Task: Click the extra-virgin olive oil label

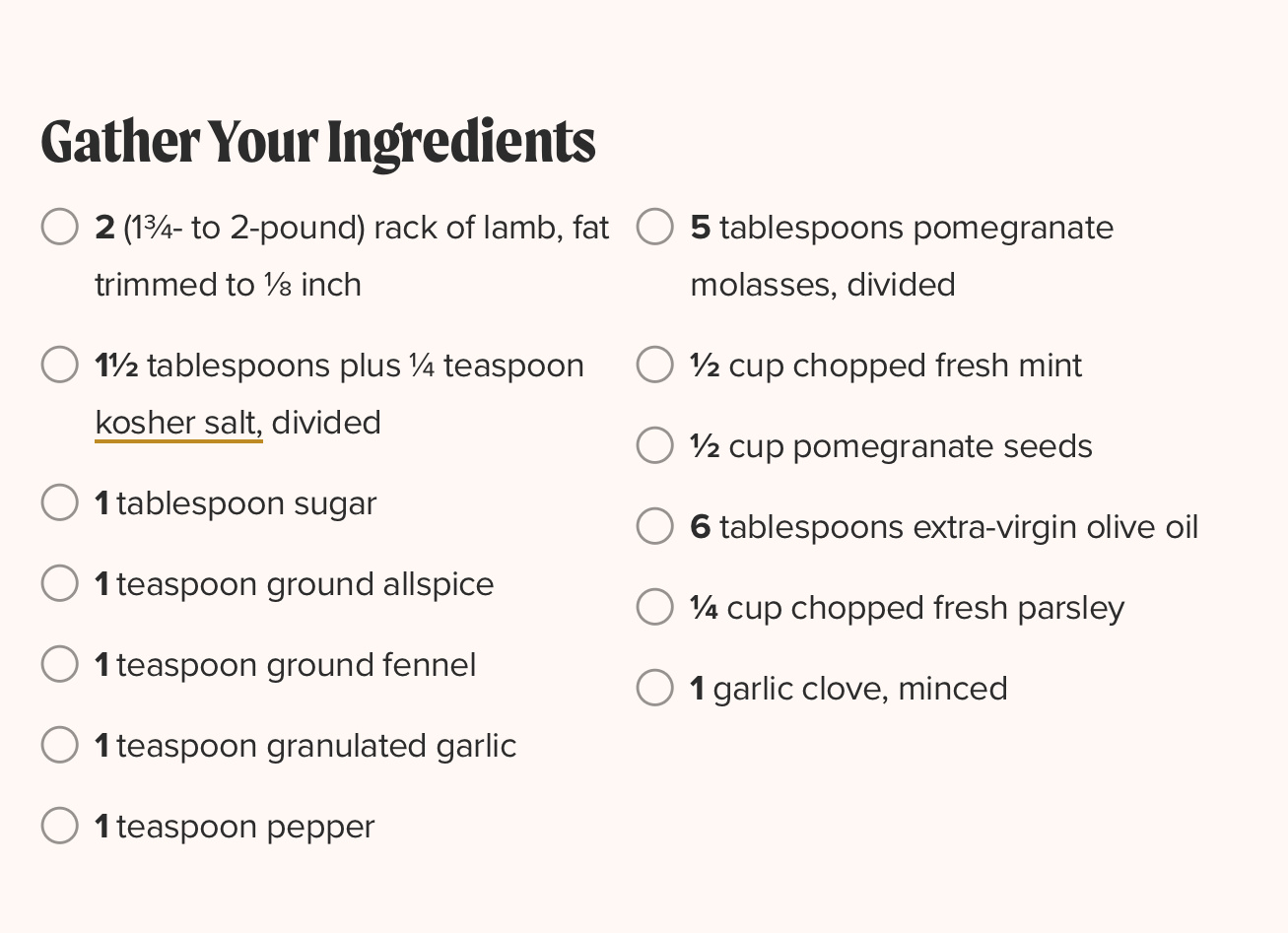Action: [944, 527]
